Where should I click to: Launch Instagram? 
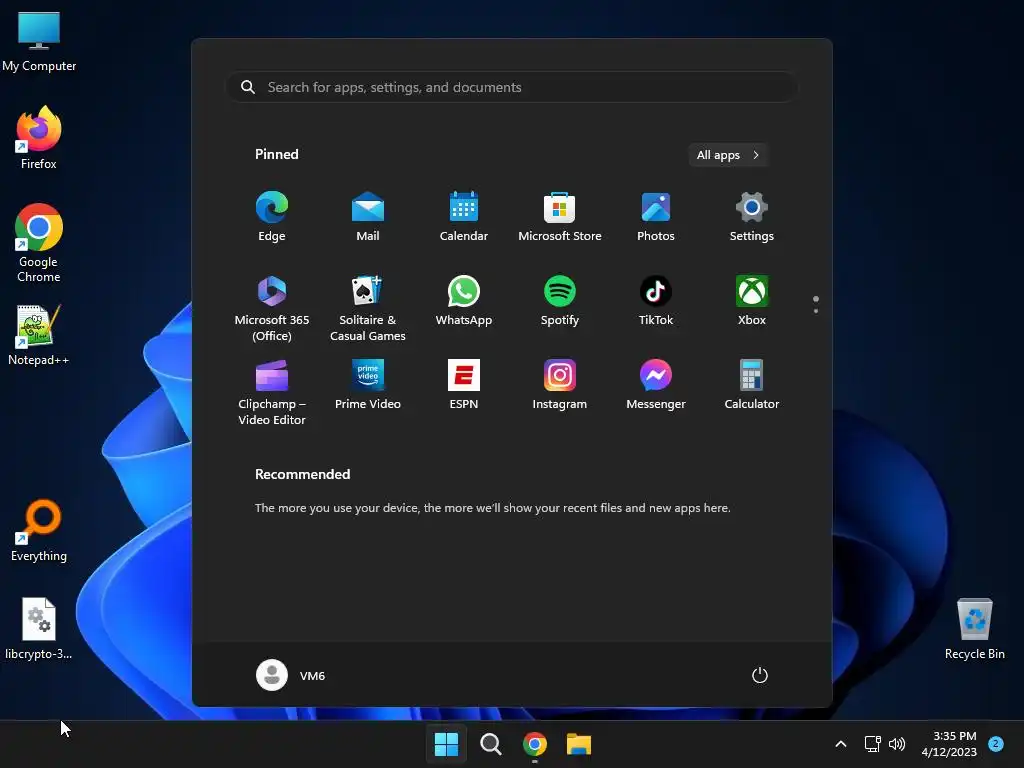pos(560,385)
